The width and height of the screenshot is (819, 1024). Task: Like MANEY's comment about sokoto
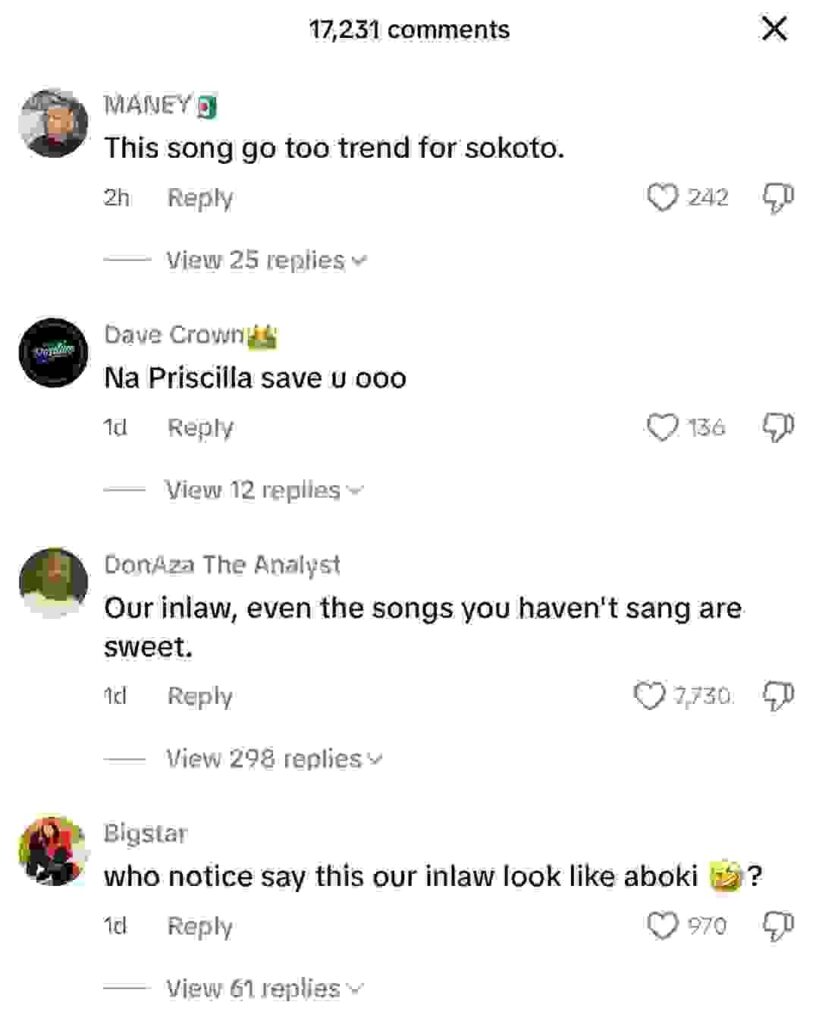(663, 198)
